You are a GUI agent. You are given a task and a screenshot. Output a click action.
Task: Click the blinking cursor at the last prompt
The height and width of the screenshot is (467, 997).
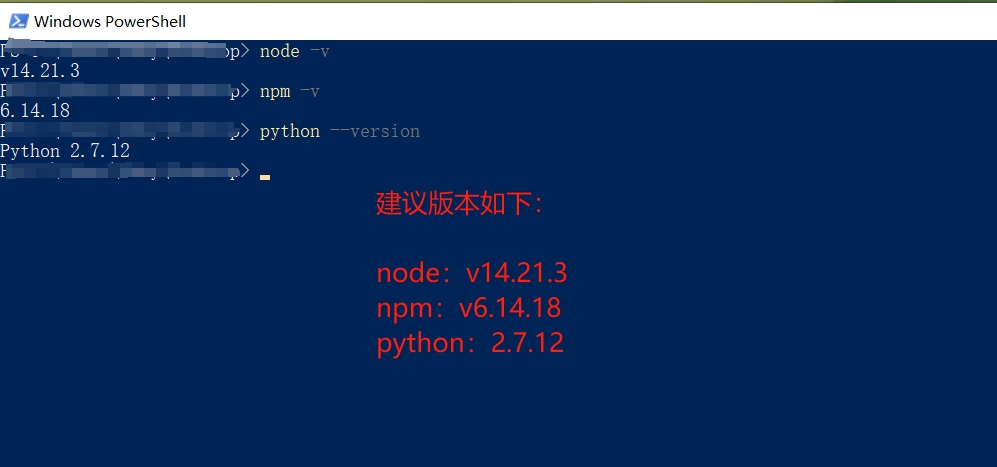(265, 176)
